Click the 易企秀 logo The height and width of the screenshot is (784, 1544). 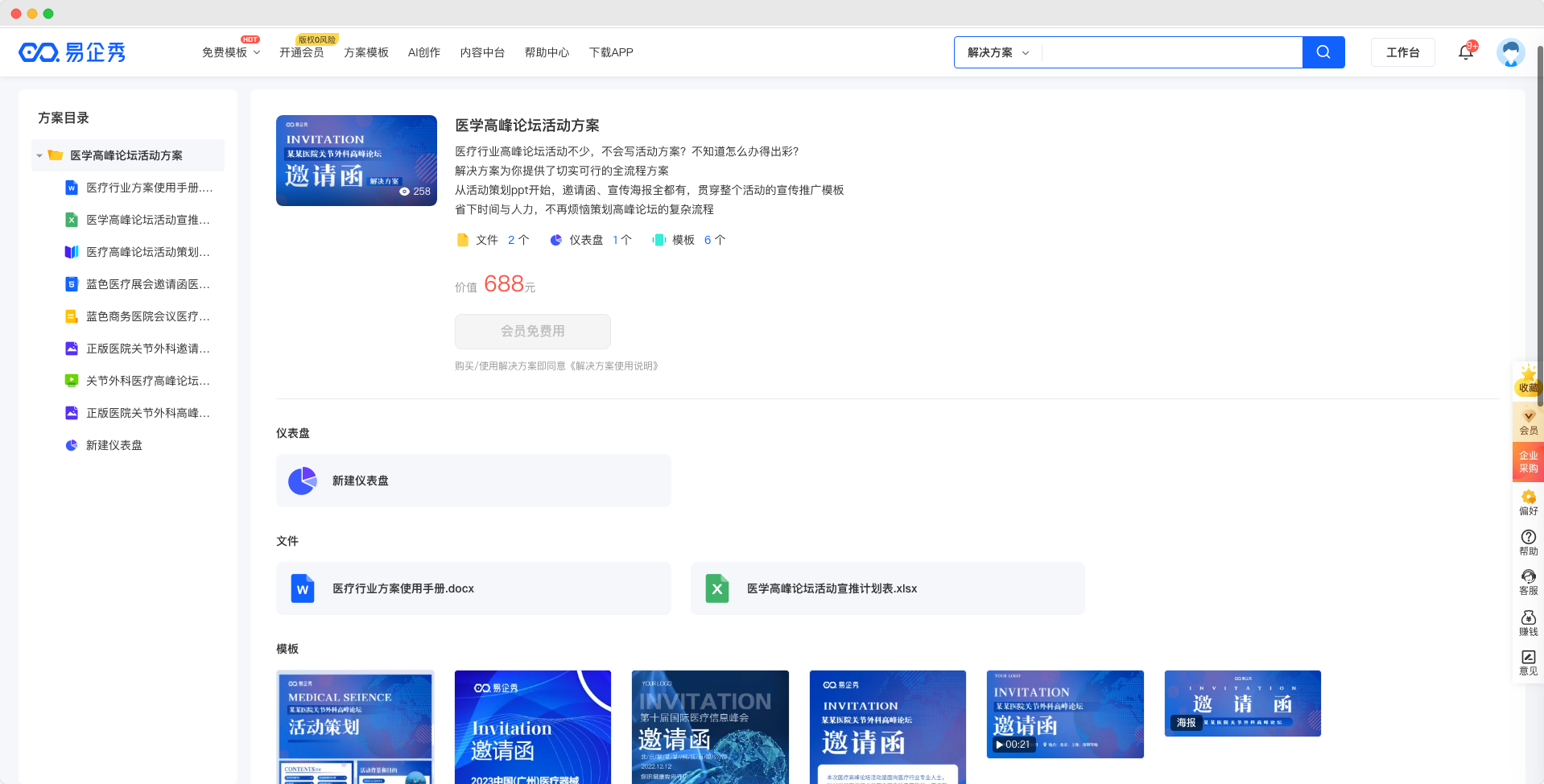click(72, 52)
